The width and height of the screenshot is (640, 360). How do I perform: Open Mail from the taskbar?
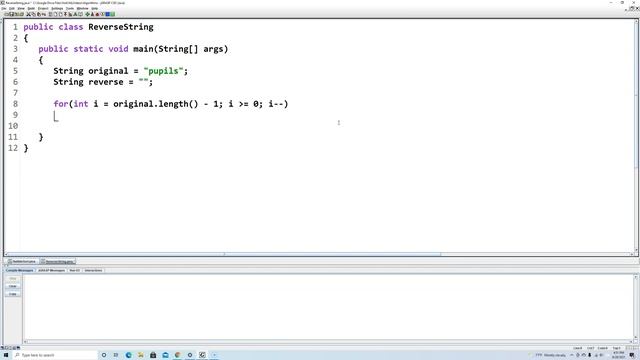click(165, 355)
